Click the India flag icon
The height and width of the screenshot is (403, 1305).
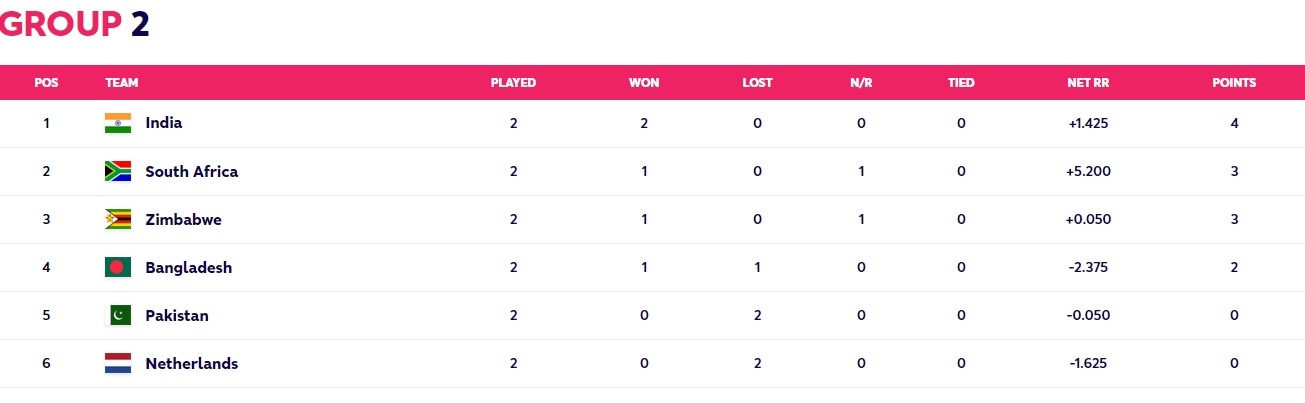click(x=118, y=123)
